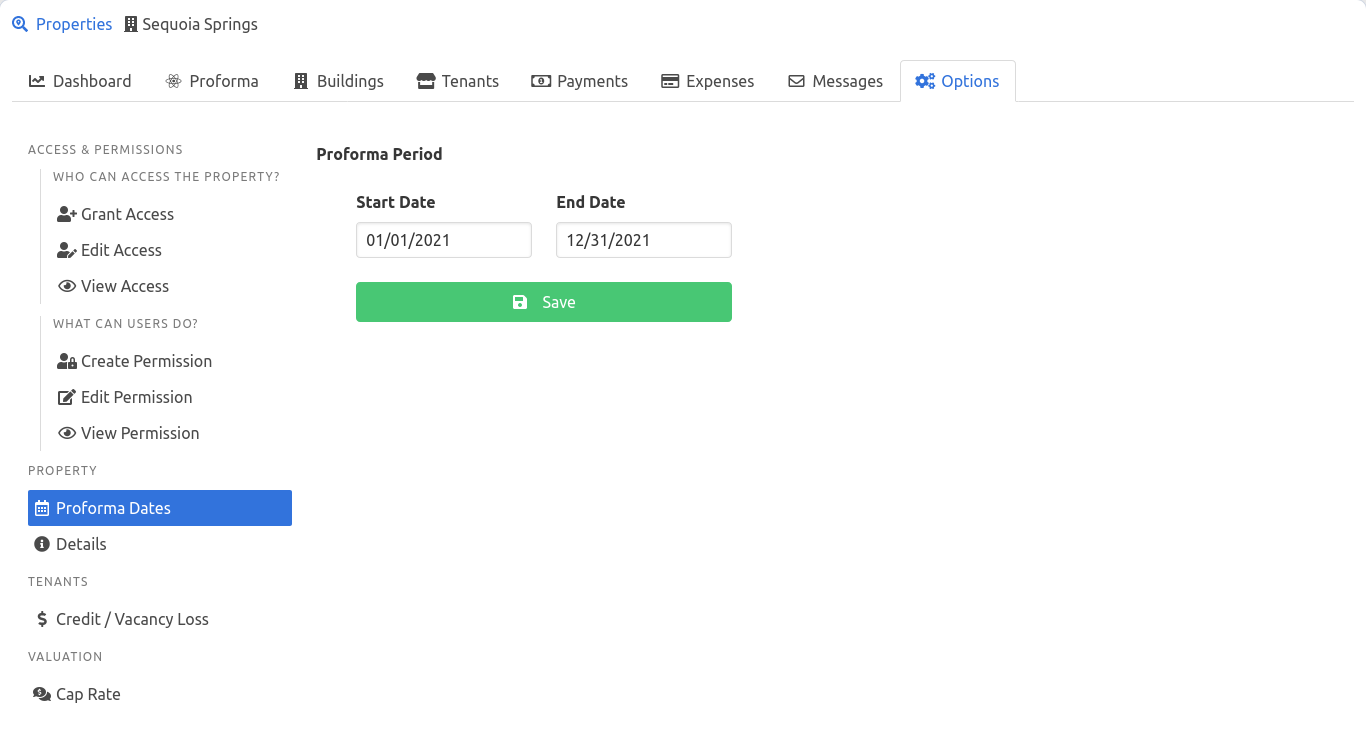Click the Expenses credit card icon
Viewport: 1366px width, 740px height.
670,81
